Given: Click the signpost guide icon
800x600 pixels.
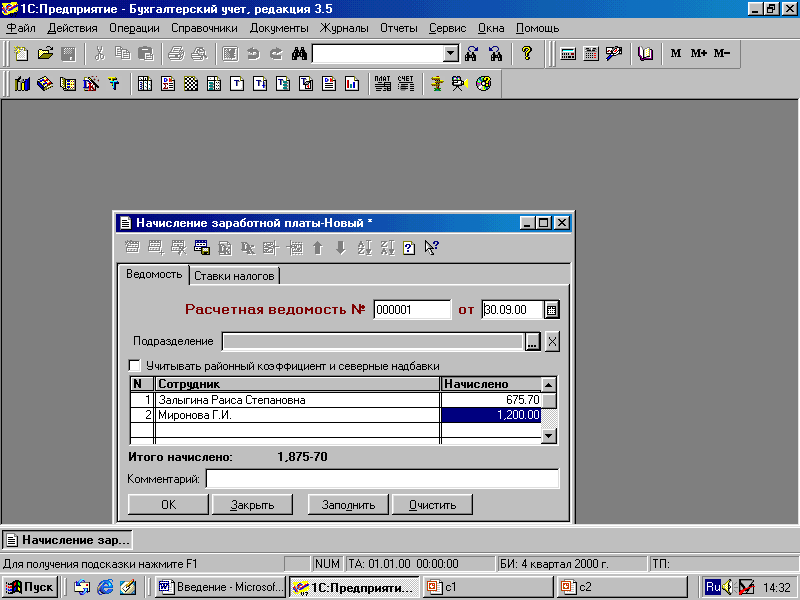Looking at the screenshot, I should pos(437,84).
